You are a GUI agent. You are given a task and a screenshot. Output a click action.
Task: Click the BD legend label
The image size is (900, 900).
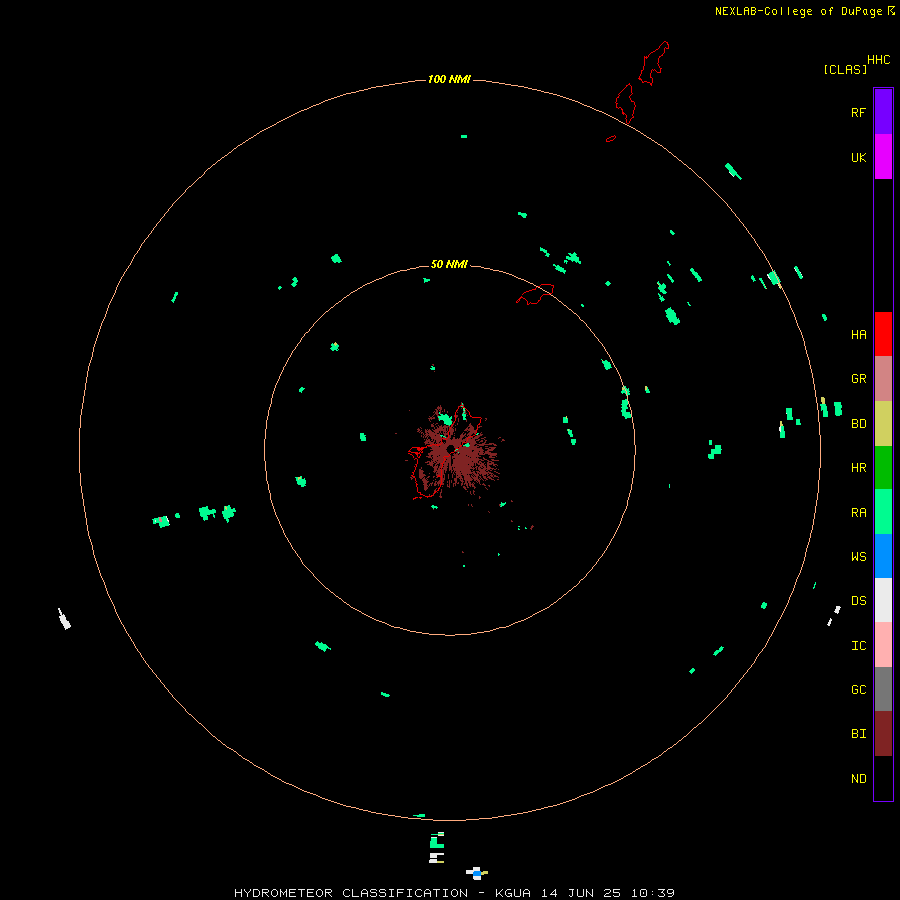tap(858, 424)
